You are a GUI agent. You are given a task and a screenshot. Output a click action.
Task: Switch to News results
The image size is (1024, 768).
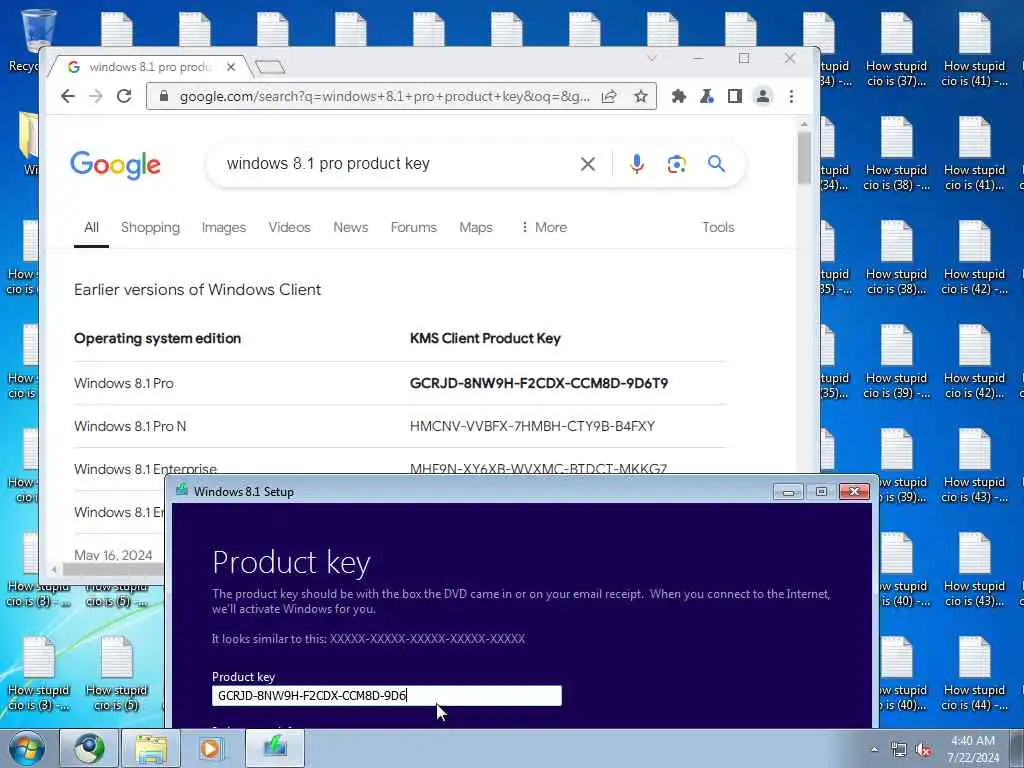tap(351, 227)
